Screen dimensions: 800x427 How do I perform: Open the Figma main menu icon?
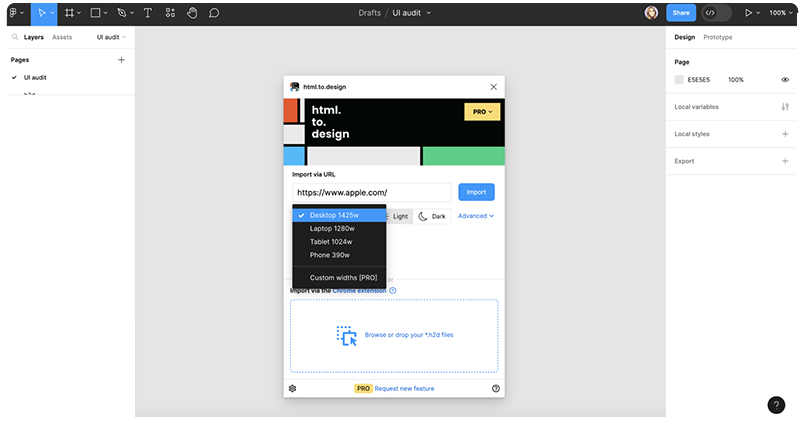(13, 13)
